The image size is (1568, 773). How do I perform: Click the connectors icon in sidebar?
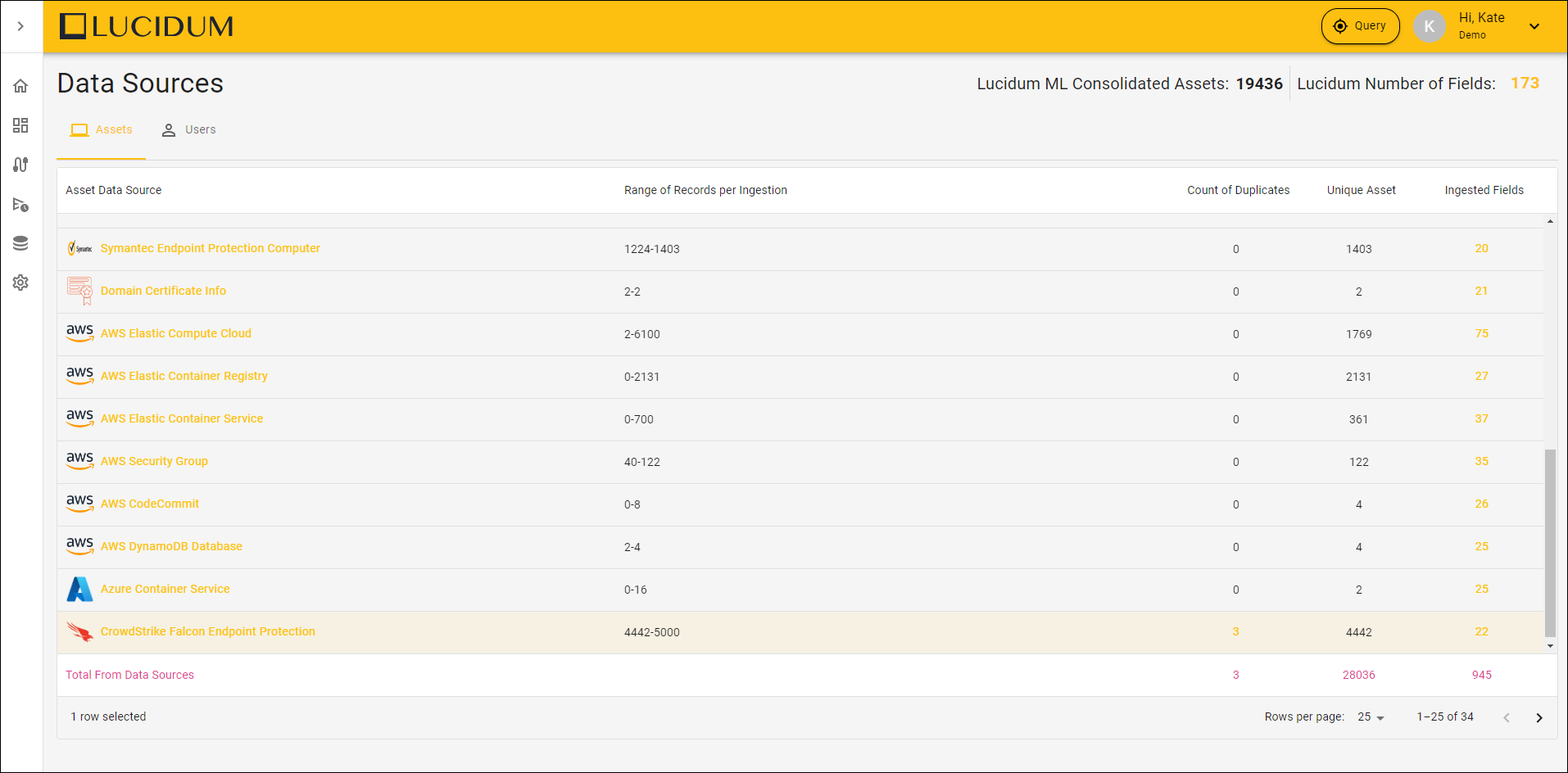(x=20, y=165)
